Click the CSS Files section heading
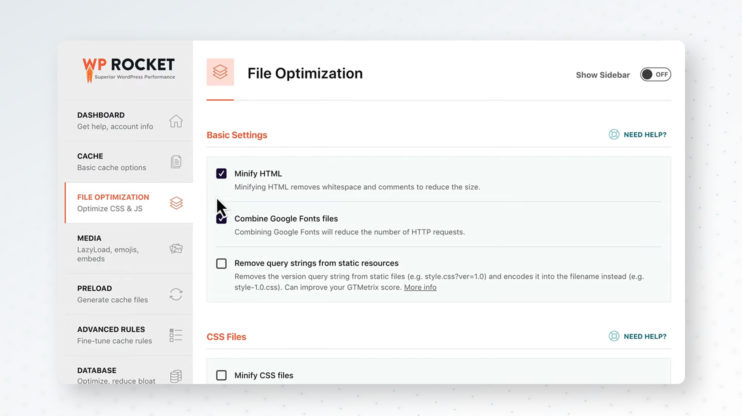The width and height of the screenshot is (742, 416). (226, 337)
